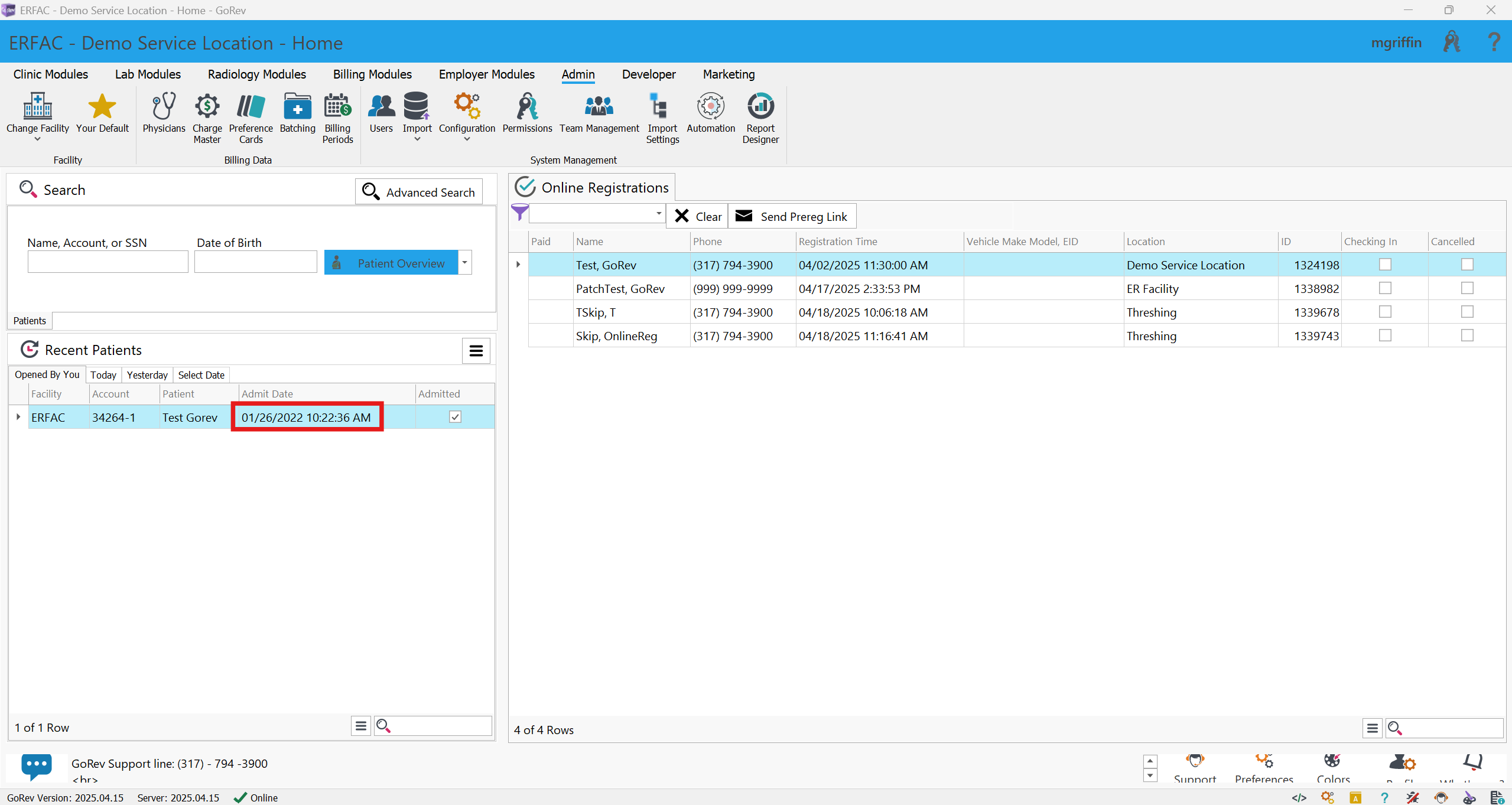The image size is (1512, 805).
Task: Check Cancelled for Test, GoRev
Action: [1467, 265]
